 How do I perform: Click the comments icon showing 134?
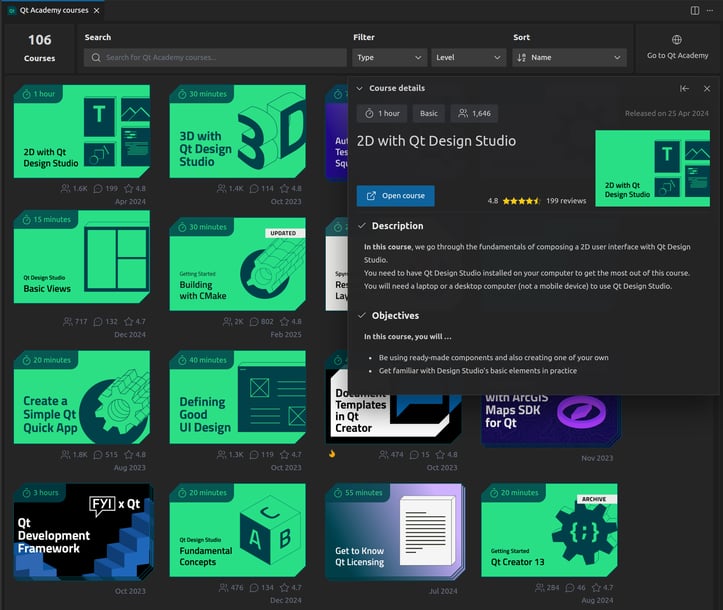(x=254, y=587)
